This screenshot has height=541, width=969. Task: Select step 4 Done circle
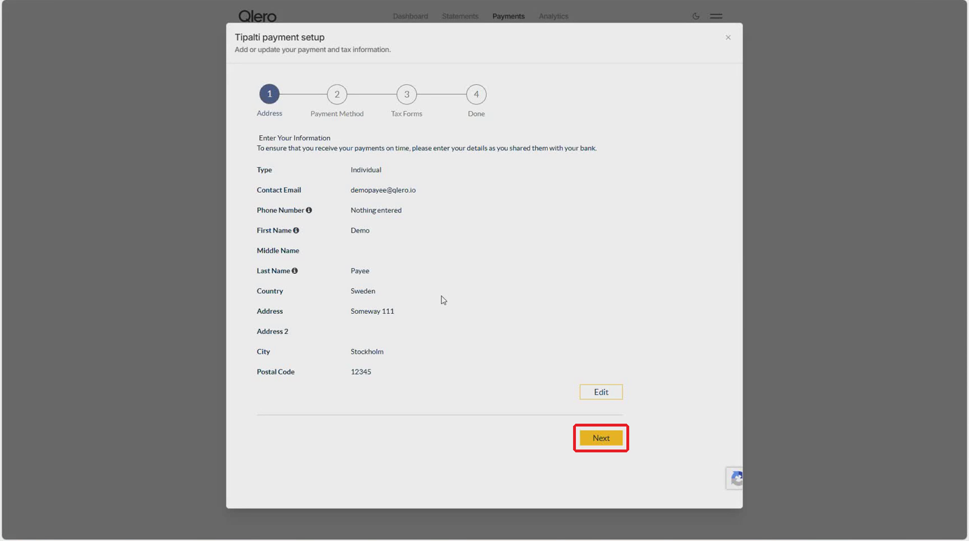coord(476,95)
